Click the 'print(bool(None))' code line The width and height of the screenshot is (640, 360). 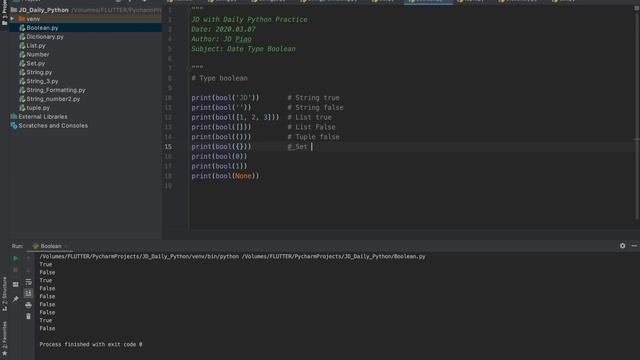coord(225,176)
